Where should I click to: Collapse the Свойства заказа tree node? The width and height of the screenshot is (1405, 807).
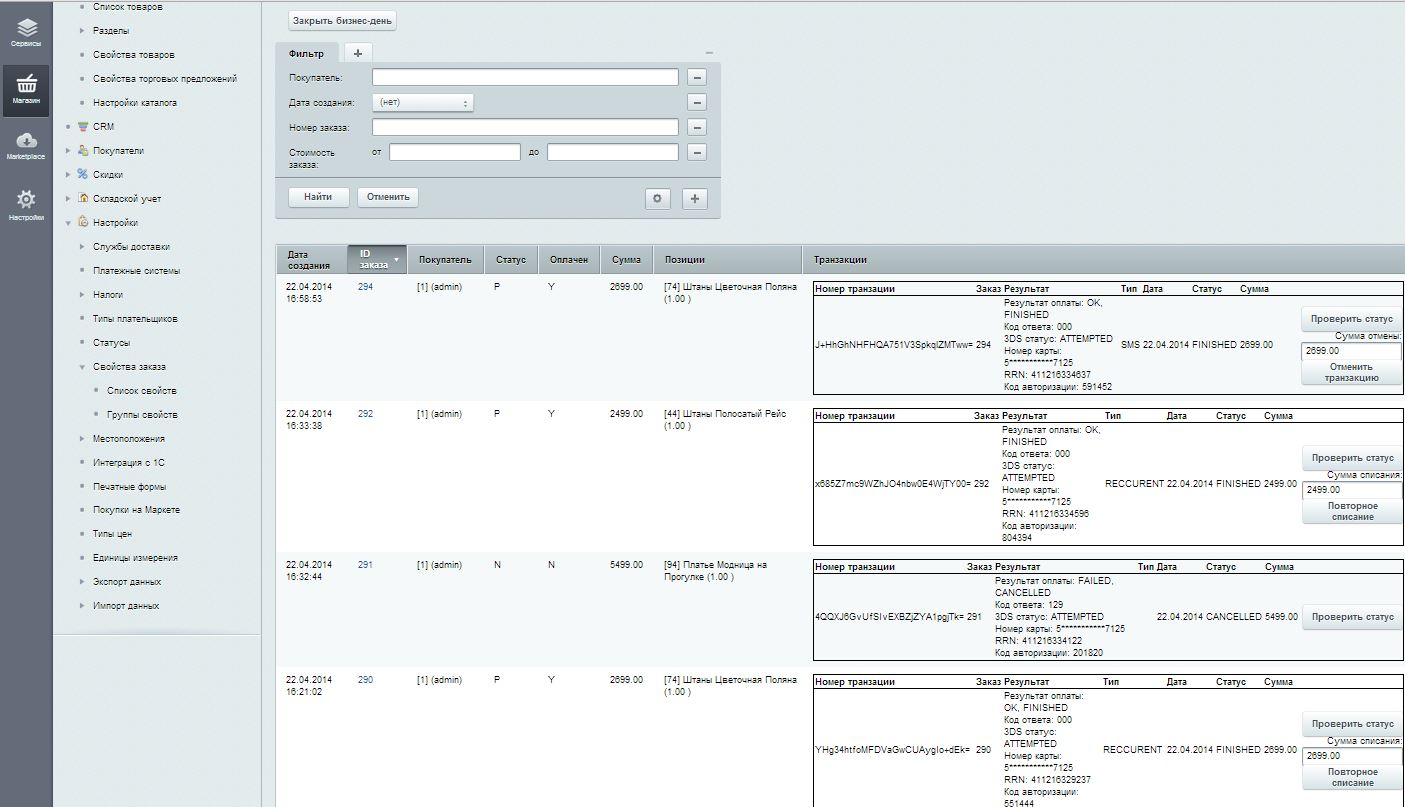[x=83, y=367]
